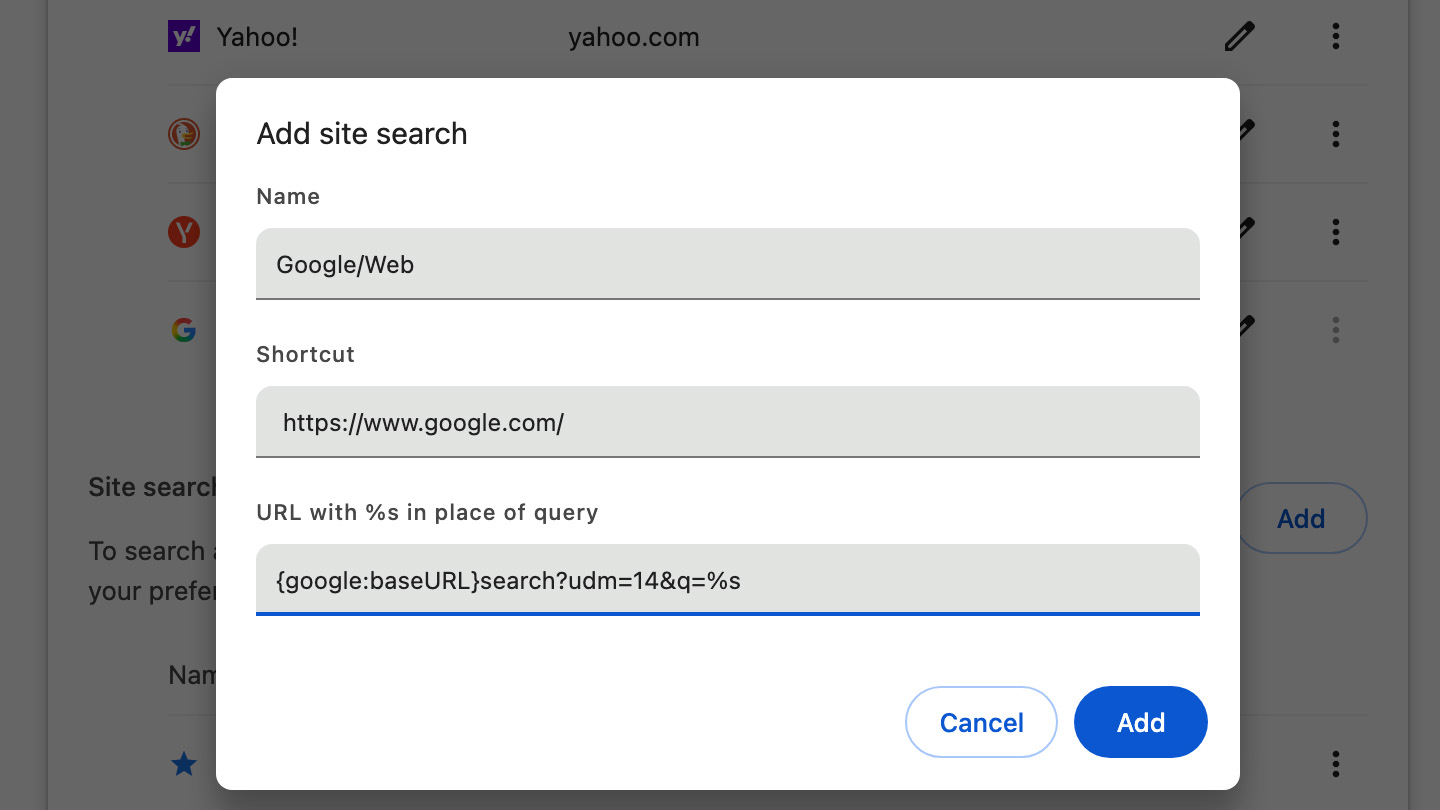
Task: Edit the Yahoo! search engine entry
Action: (1239, 38)
